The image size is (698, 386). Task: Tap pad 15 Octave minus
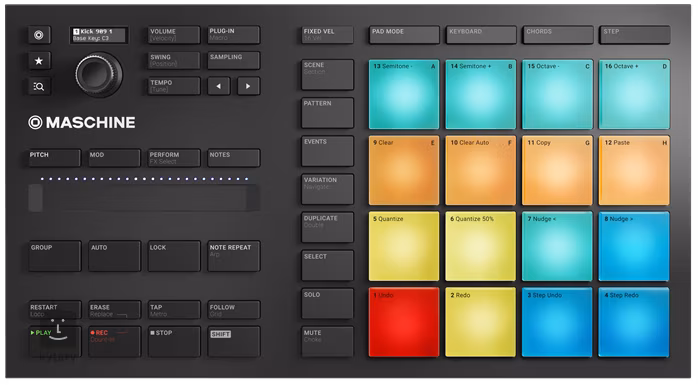(x=557, y=94)
